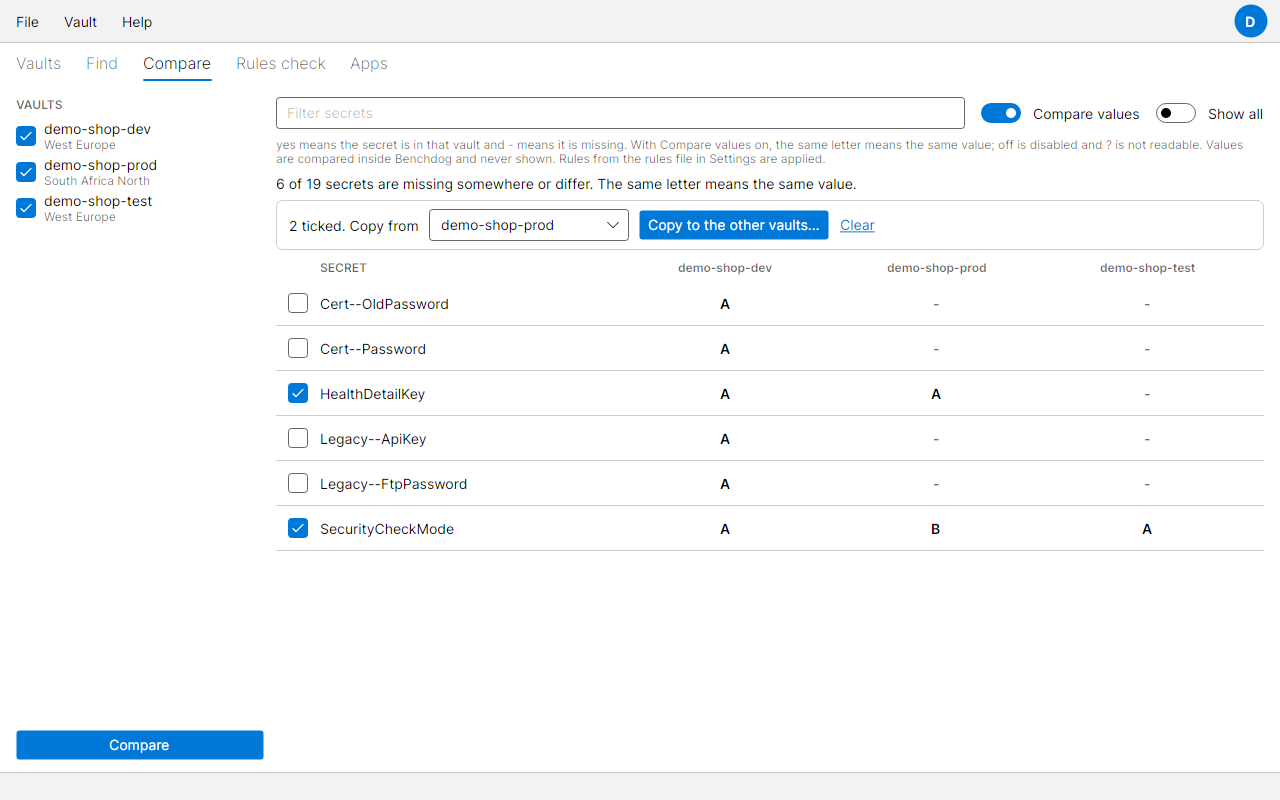Screen dimensions: 1280x800
Task: Focus the Filter secrets input field
Action: pos(620,113)
